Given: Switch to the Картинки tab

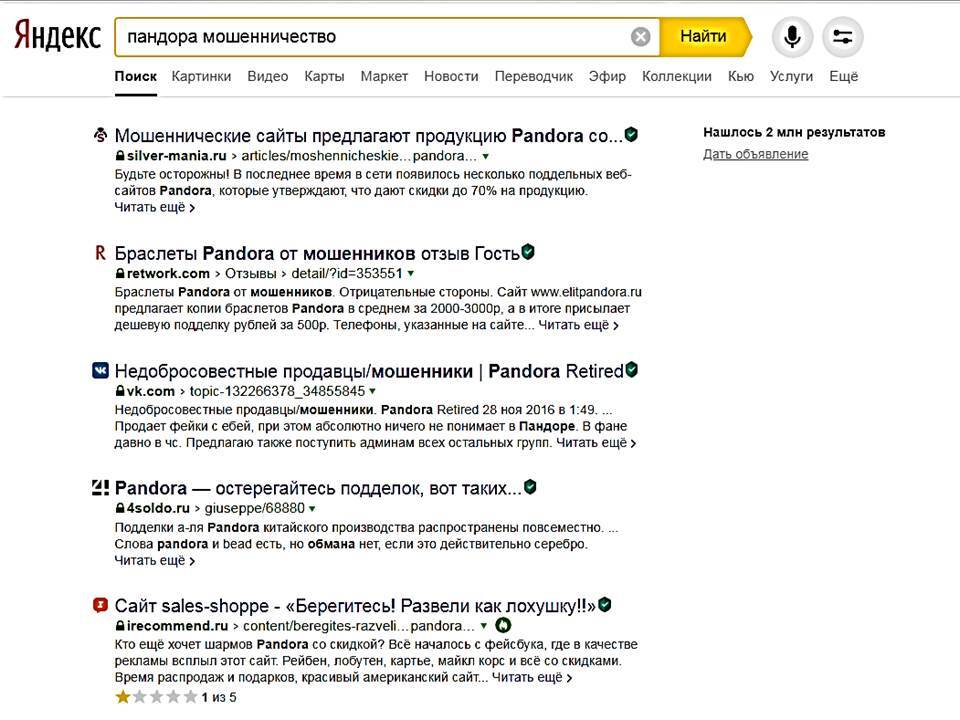Looking at the screenshot, I should (x=201, y=76).
